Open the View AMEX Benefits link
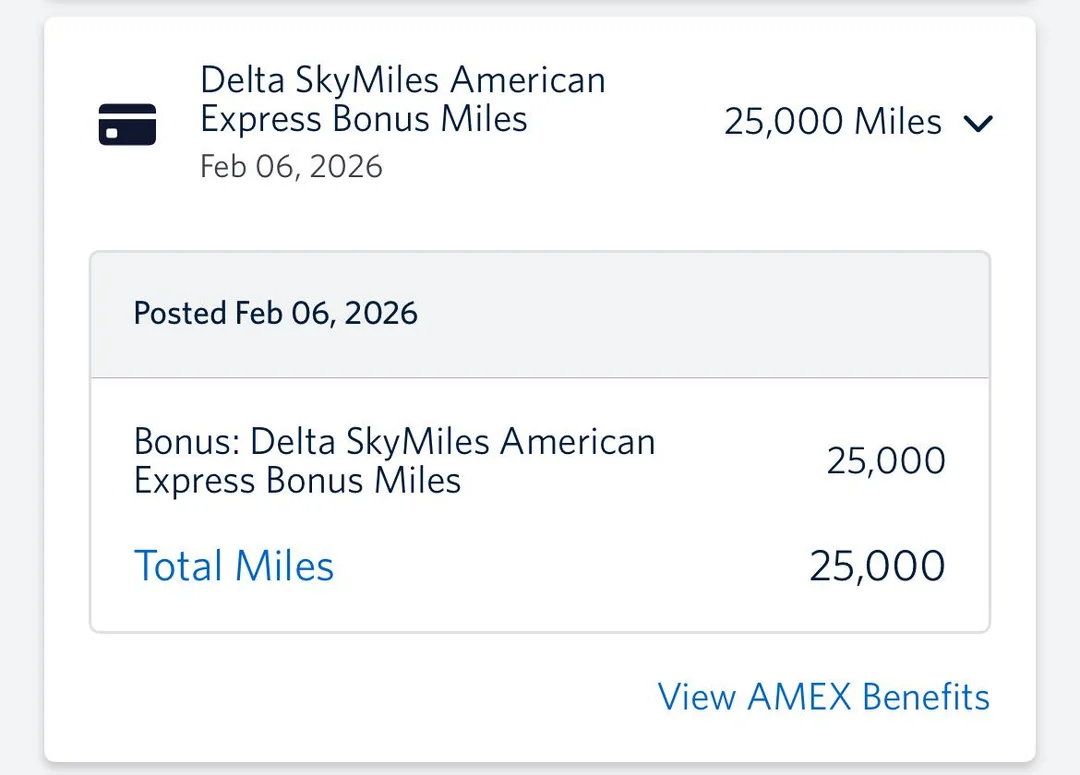 [823, 697]
